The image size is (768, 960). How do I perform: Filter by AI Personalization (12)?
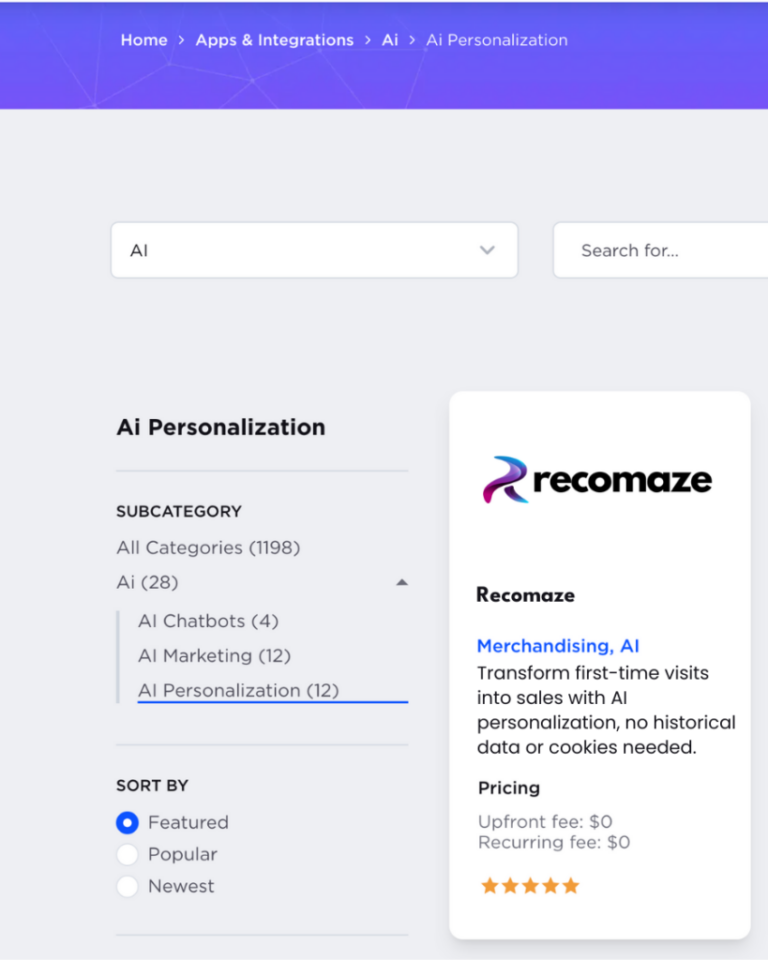(x=238, y=691)
